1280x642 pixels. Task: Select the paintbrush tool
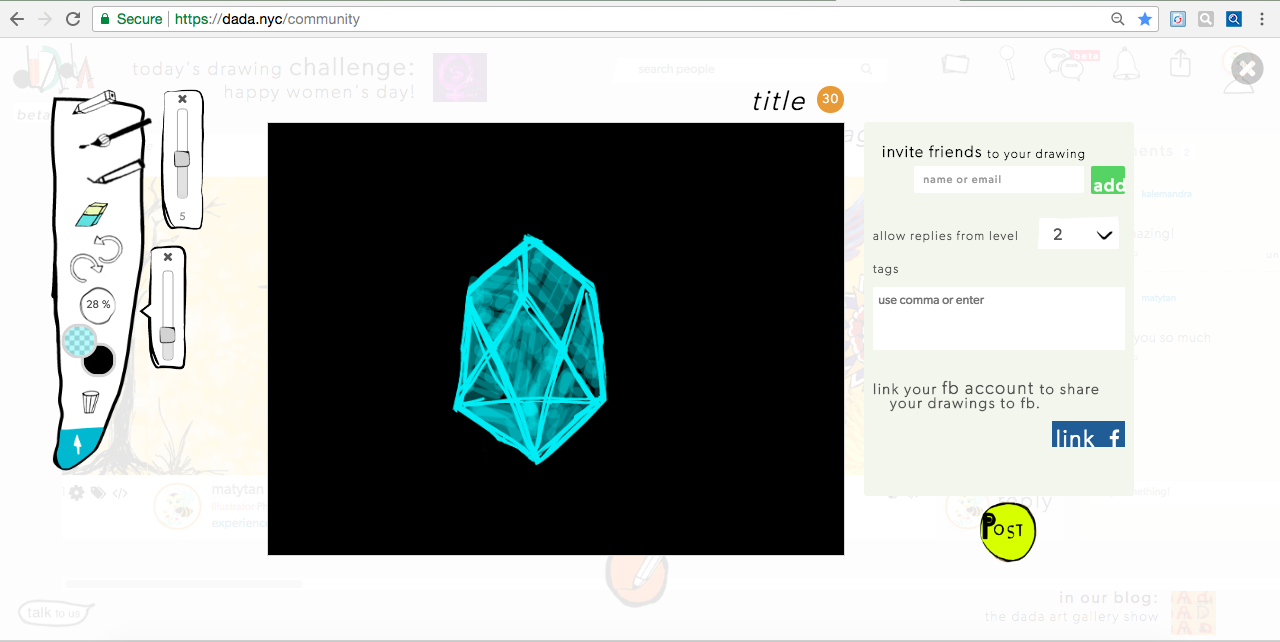(x=113, y=135)
